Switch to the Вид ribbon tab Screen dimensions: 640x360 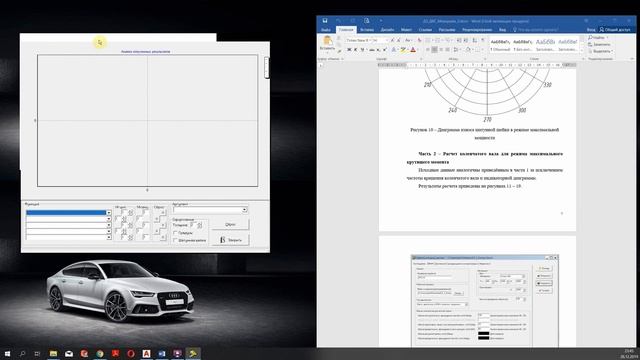(x=502, y=30)
